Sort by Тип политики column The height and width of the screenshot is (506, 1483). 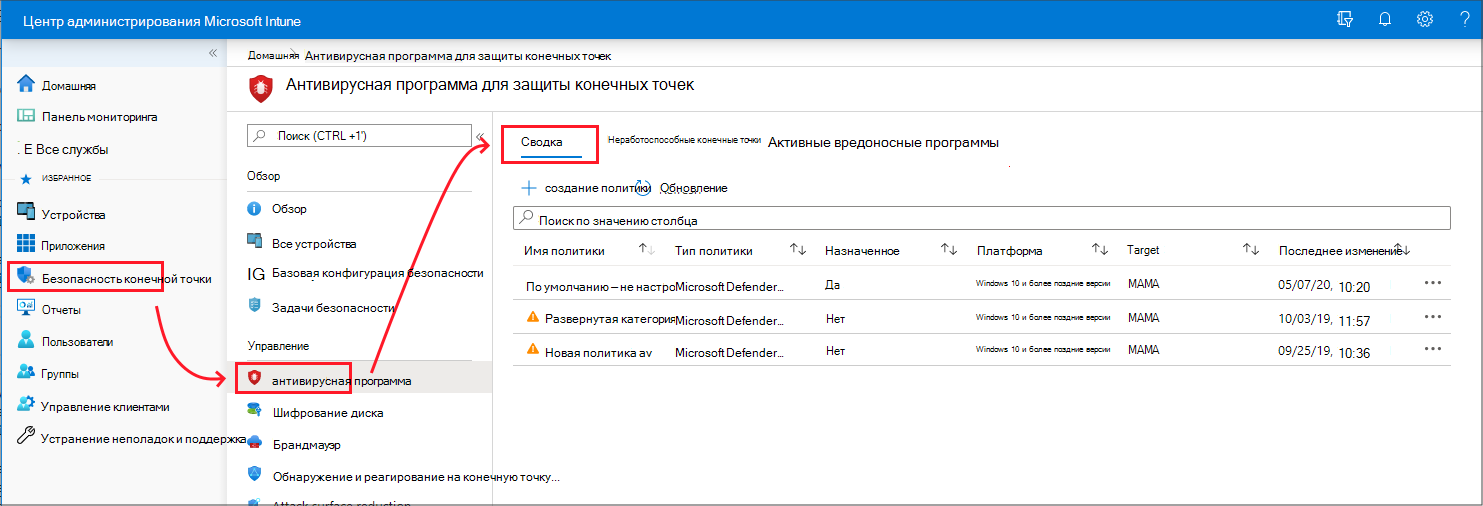coord(798,250)
